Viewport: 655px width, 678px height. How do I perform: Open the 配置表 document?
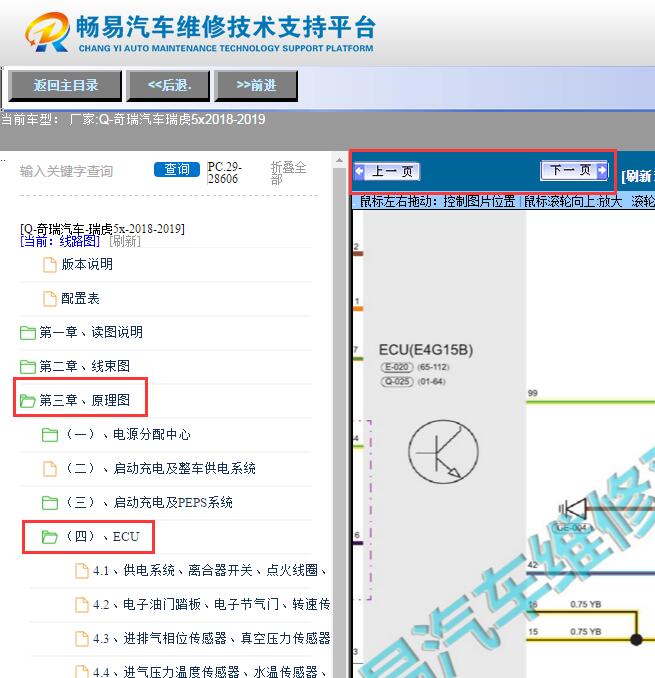click(80, 298)
